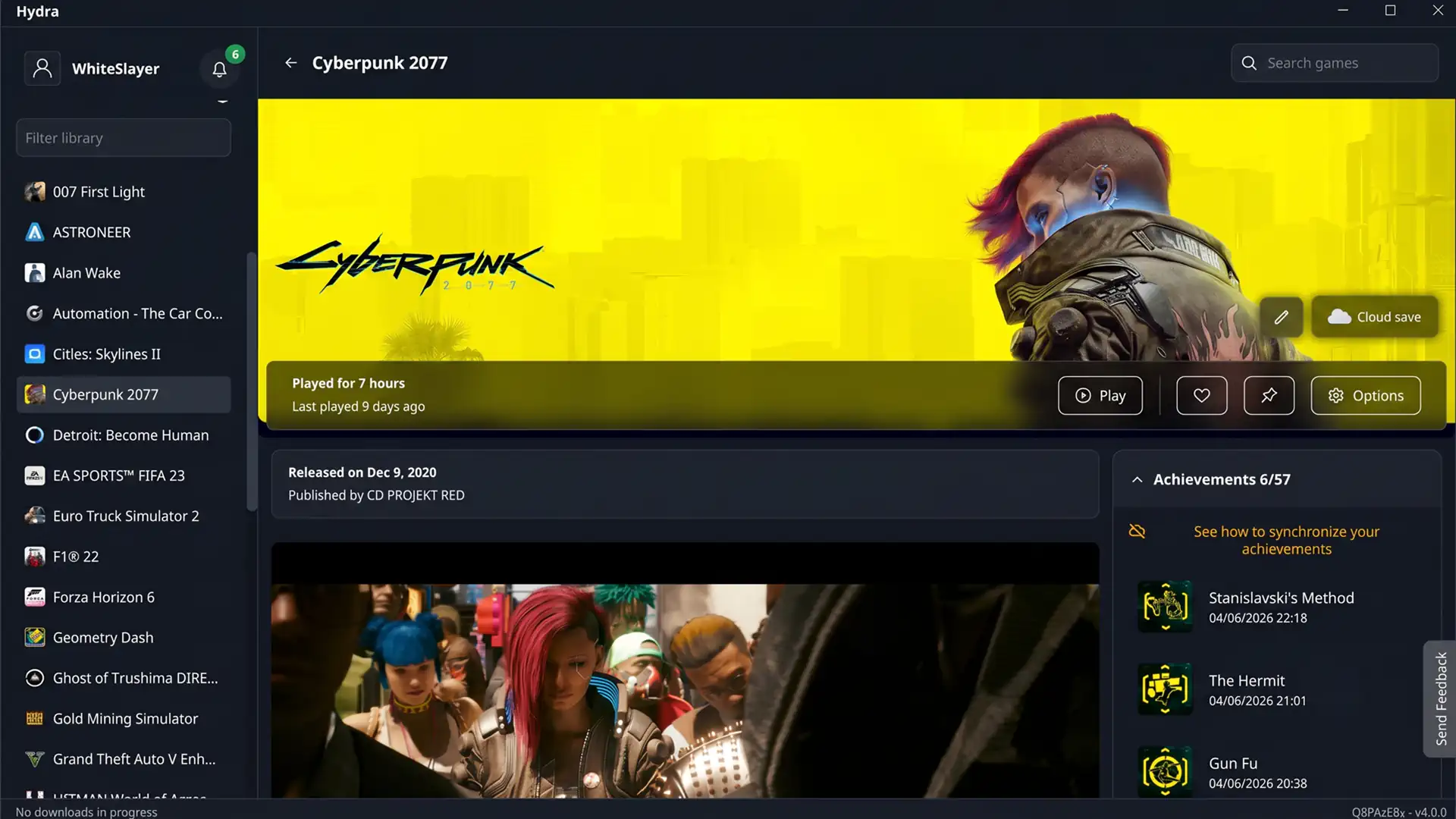Click the Cities: Skylines II icon

[35, 354]
